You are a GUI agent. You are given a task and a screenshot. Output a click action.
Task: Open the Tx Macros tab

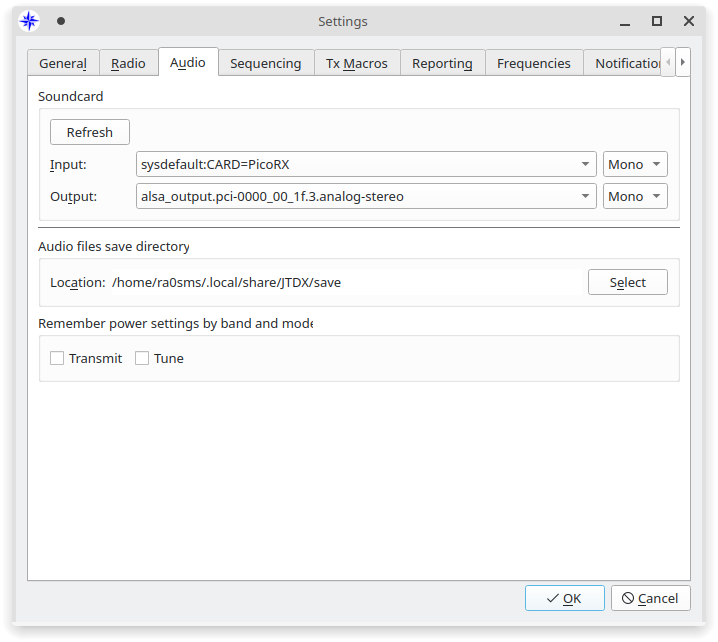pyautogui.click(x=357, y=63)
